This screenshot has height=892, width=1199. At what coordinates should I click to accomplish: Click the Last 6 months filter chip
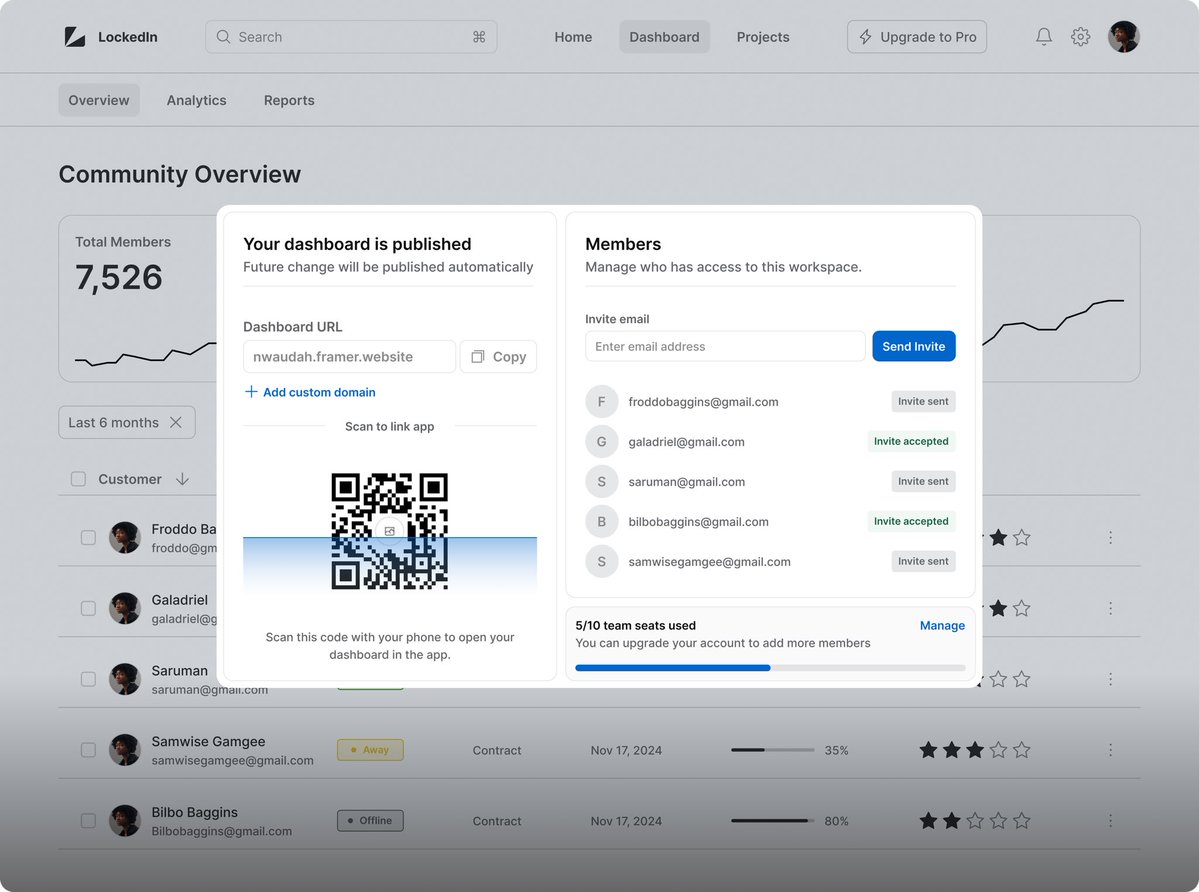coord(127,423)
